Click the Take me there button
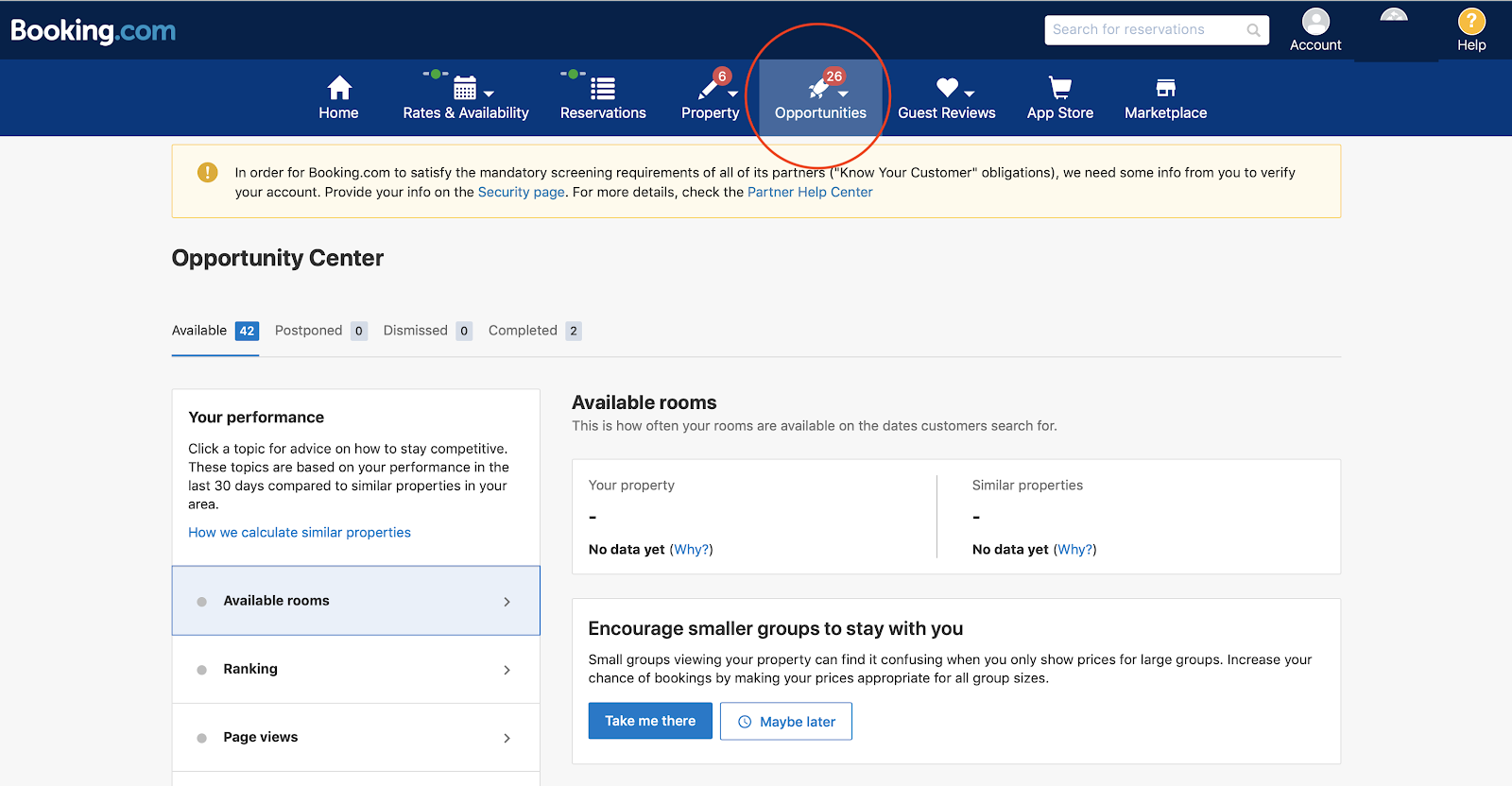This screenshot has height=786, width=1512. coord(650,721)
